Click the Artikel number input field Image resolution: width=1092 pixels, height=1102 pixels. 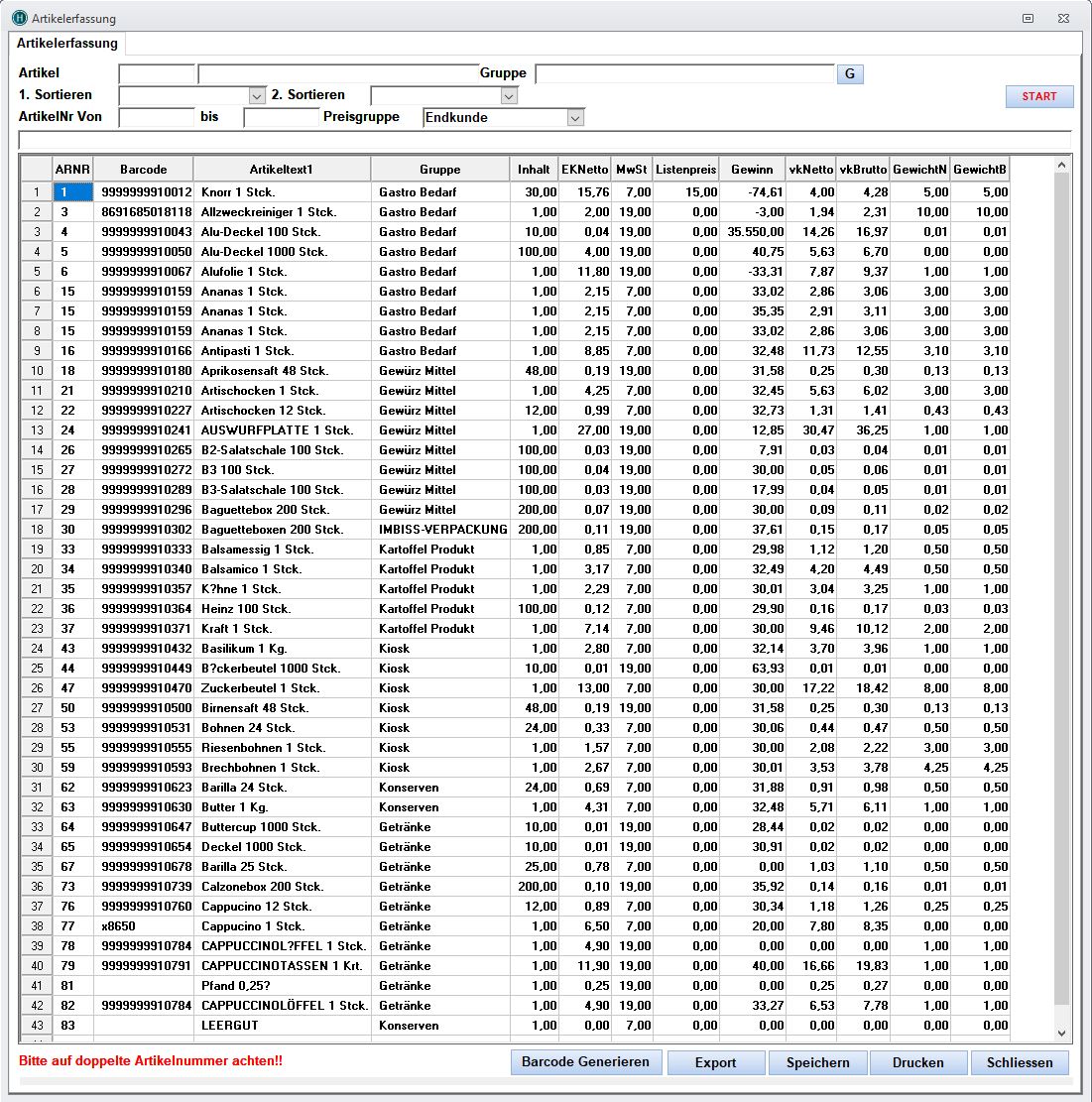point(157,74)
